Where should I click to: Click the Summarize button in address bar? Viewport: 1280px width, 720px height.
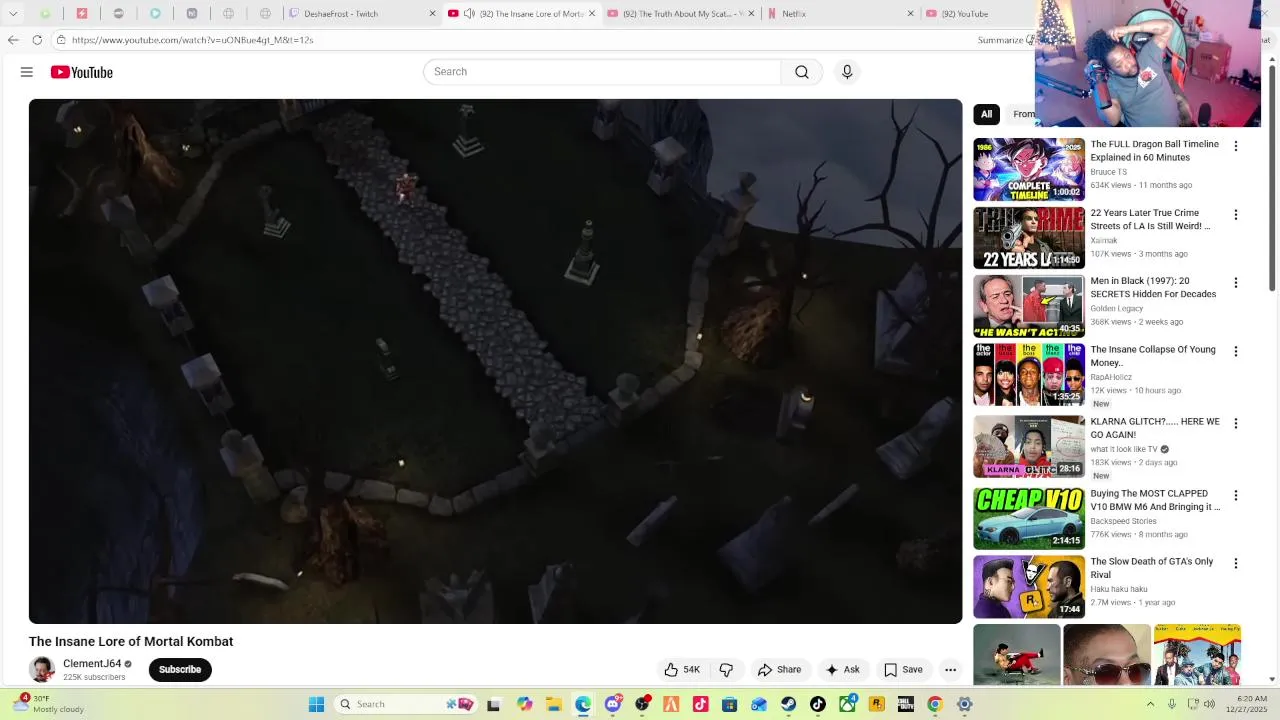coord(1003,40)
